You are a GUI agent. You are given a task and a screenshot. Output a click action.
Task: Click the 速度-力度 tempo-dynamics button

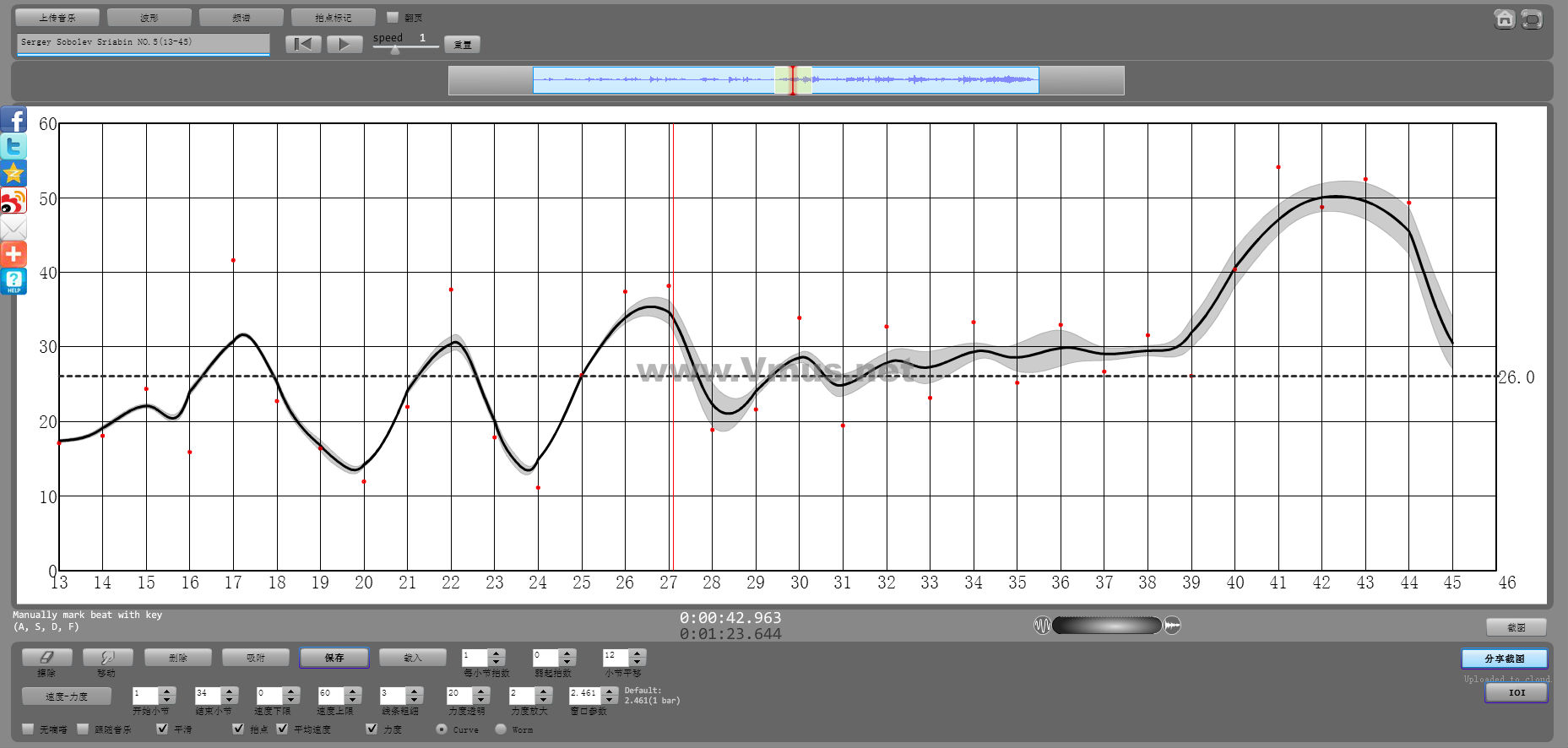point(67,697)
